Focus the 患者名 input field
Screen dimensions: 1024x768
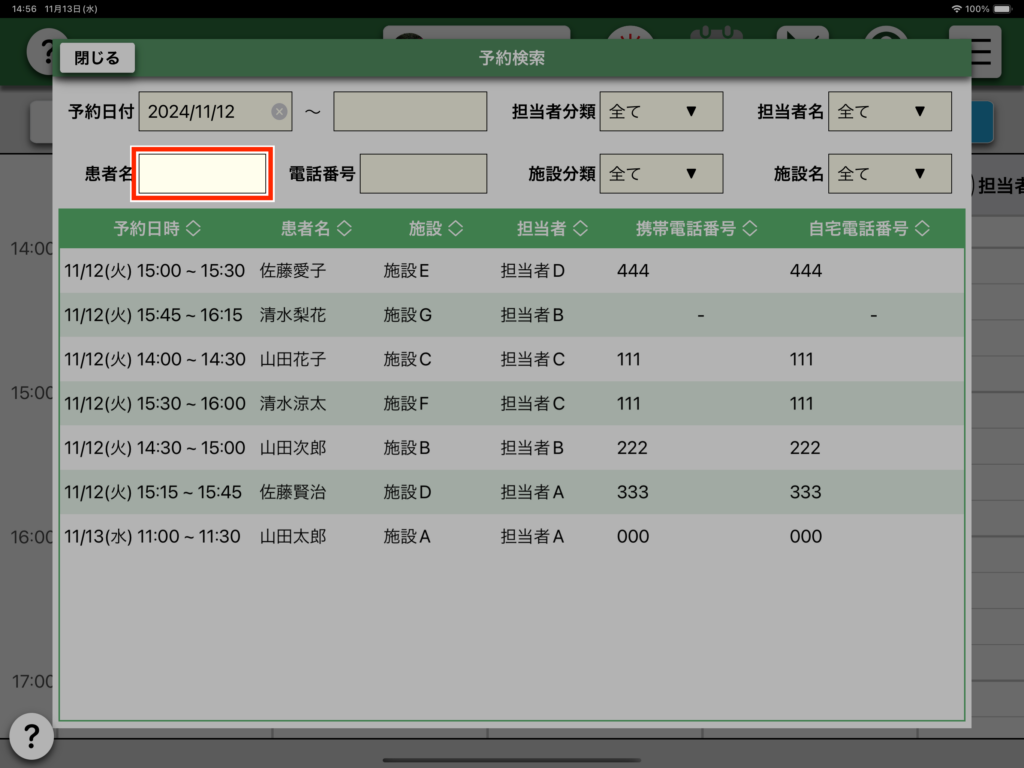[x=203, y=174]
